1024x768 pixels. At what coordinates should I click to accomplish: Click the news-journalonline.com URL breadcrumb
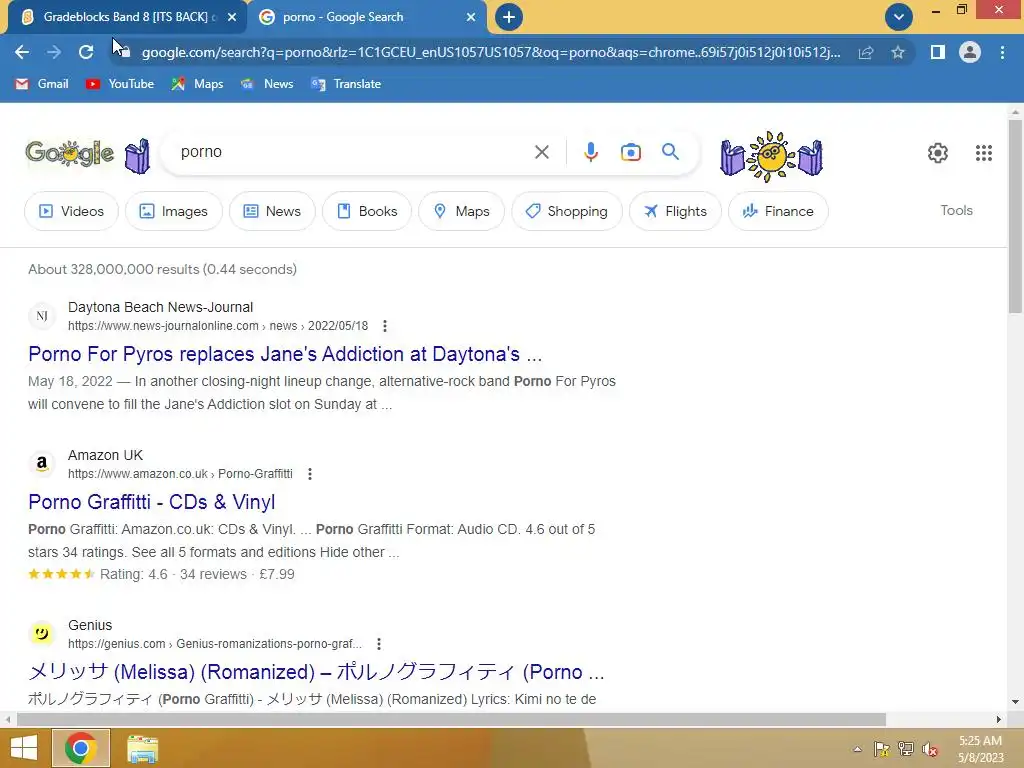point(218,326)
